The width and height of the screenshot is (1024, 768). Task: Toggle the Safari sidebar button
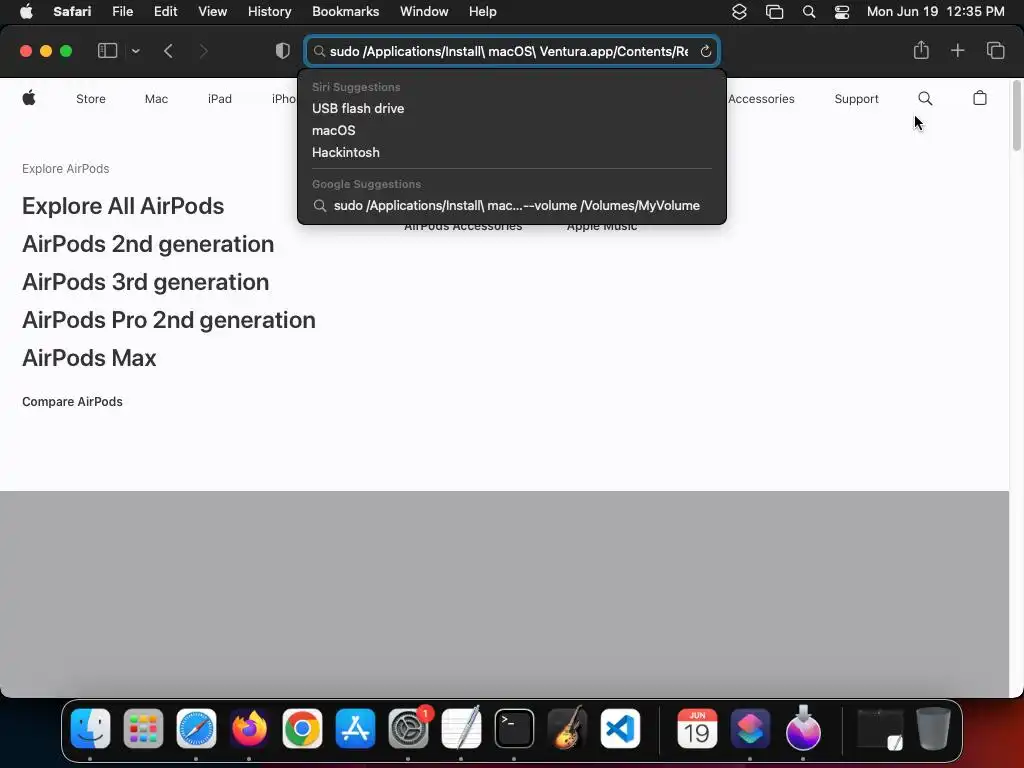click(x=107, y=51)
